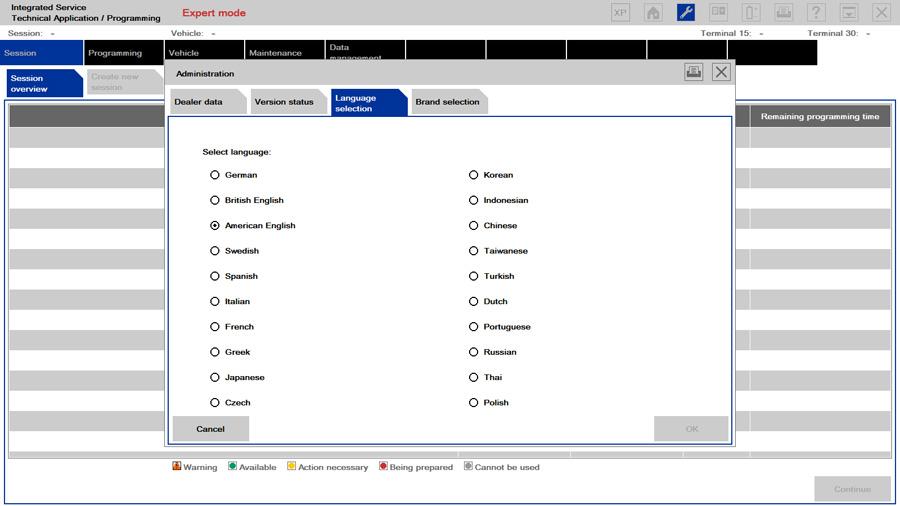Viewport: 900px width, 506px height.
Task: Choose Indonesian language
Action: pos(474,200)
